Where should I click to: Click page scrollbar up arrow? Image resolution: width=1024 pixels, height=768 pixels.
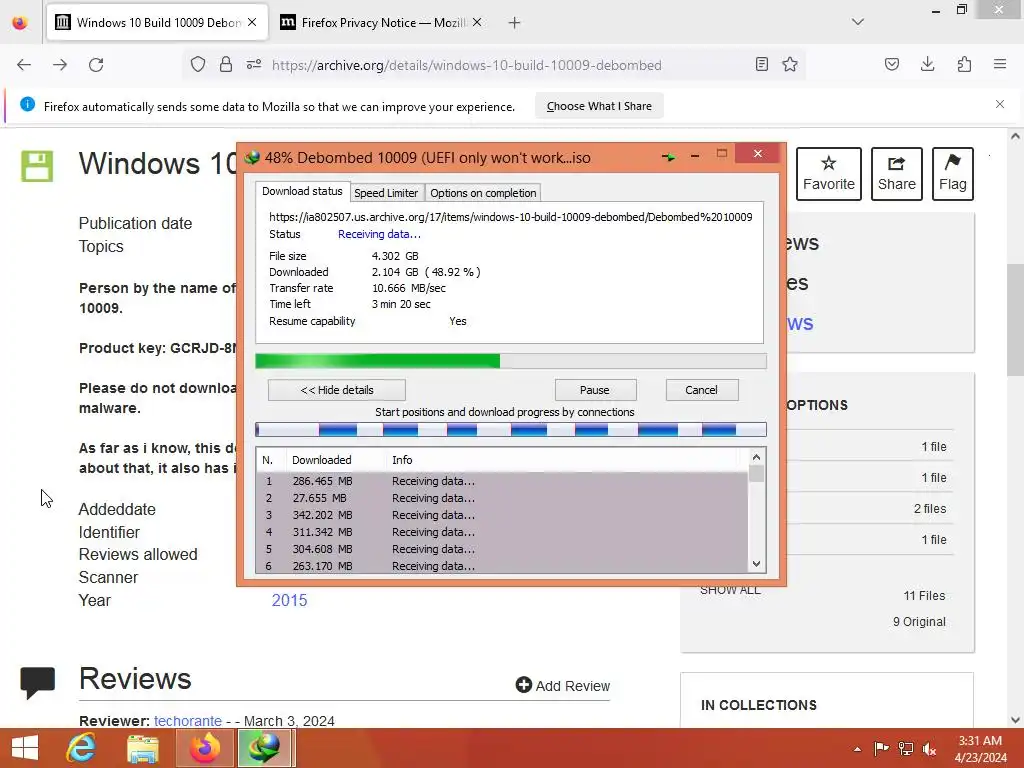coord(1015,136)
